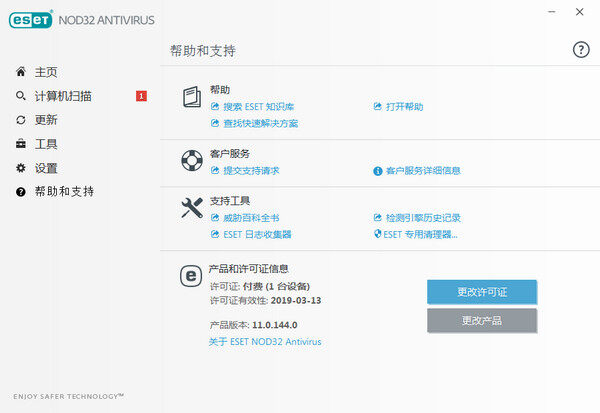
Task: Click 提交支持请求 link
Action: click(x=251, y=171)
